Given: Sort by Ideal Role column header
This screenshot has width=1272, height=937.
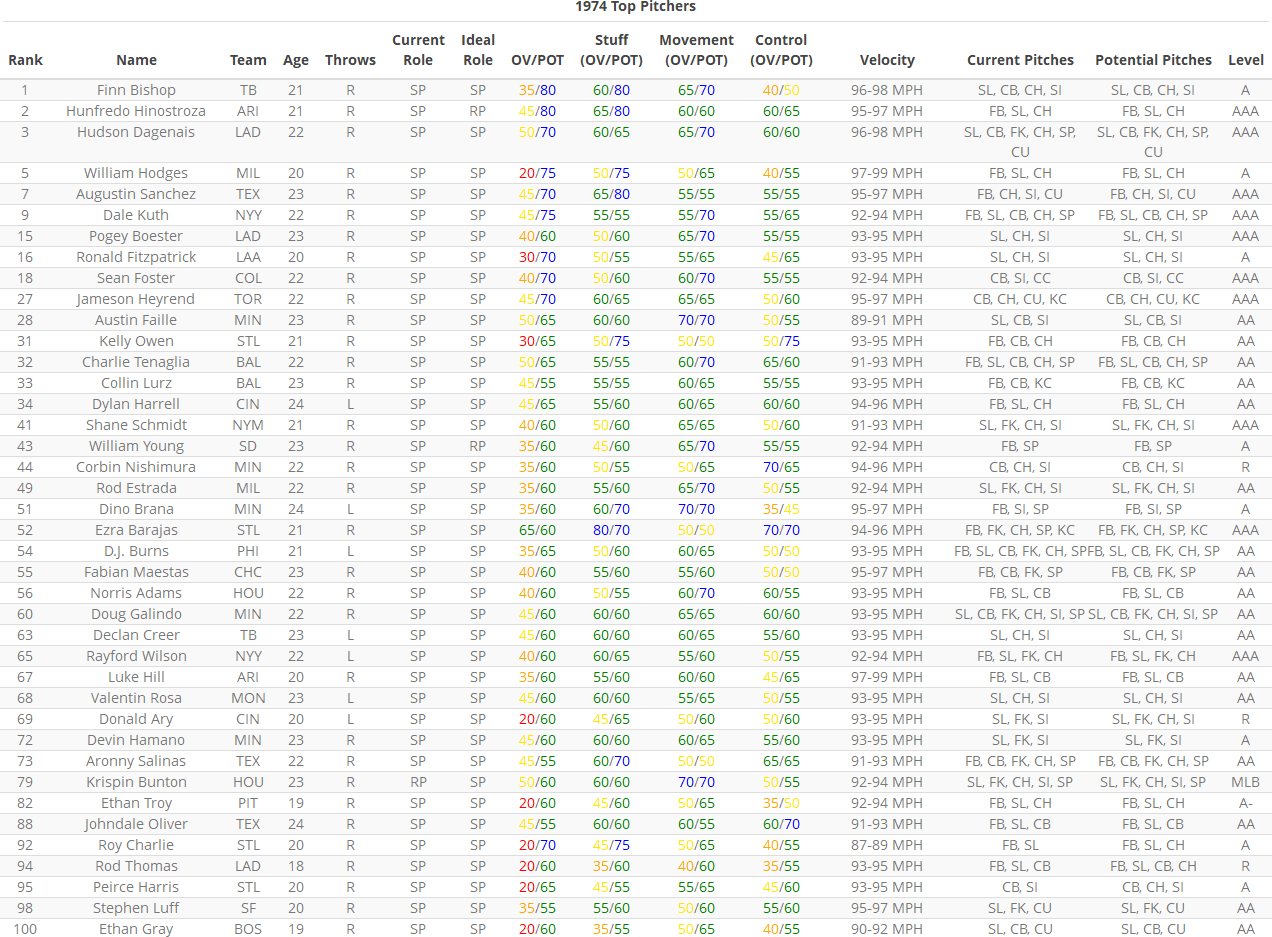Looking at the screenshot, I should pyautogui.click(x=478, y=50).
